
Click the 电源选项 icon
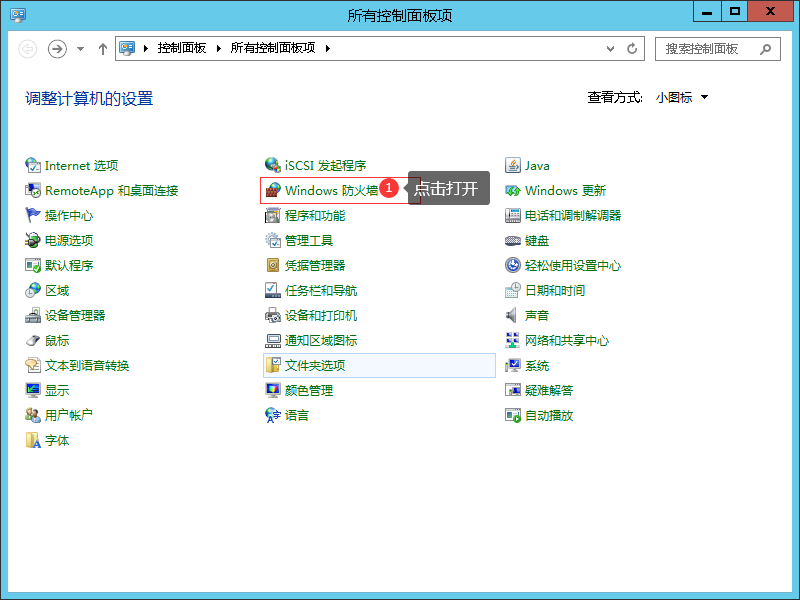[33, 241]
